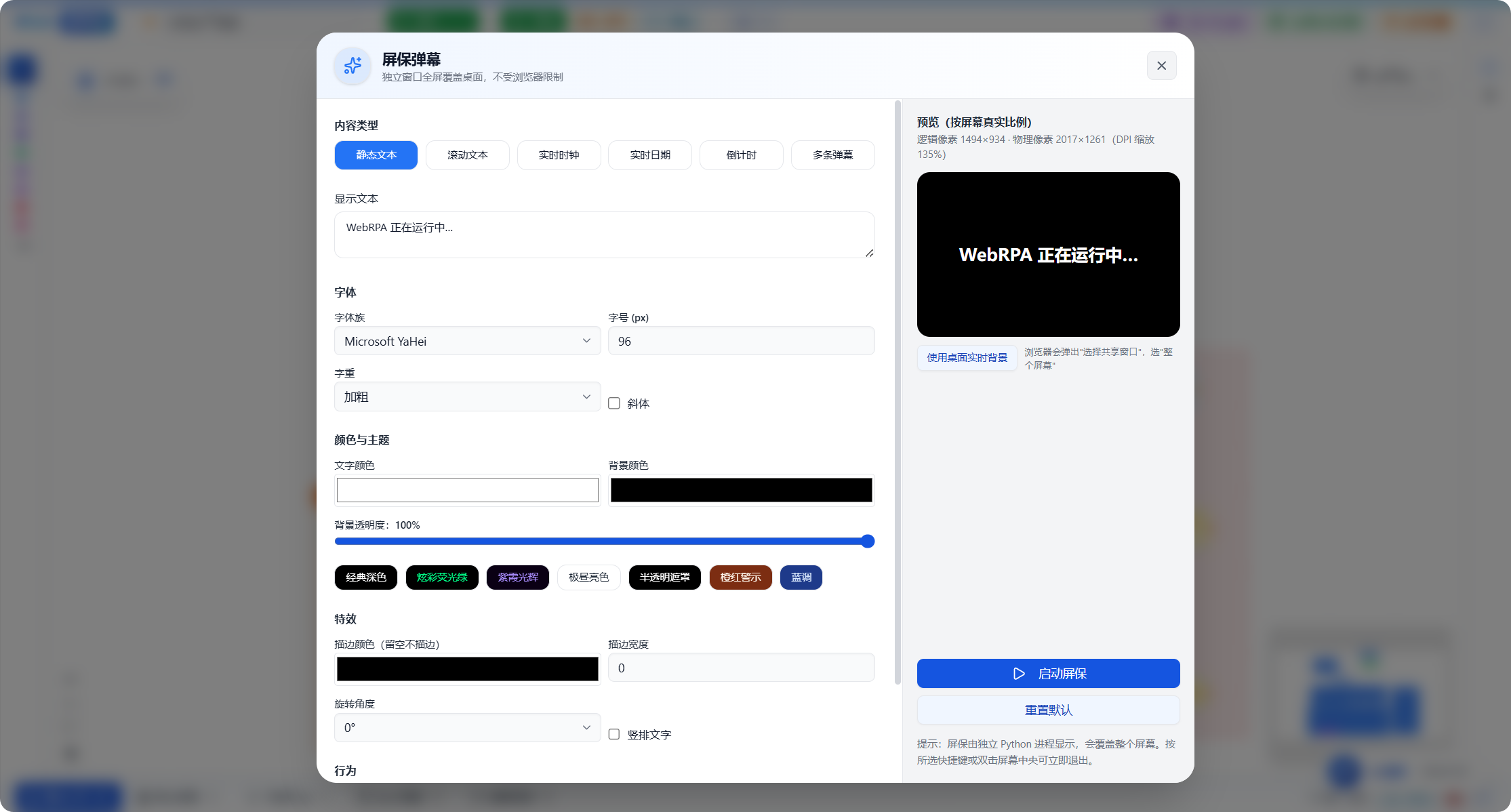Screen dimensions: 1511x812
Task: Close the 屏保弹幕 dialog
Action: tap(1161, 66)
